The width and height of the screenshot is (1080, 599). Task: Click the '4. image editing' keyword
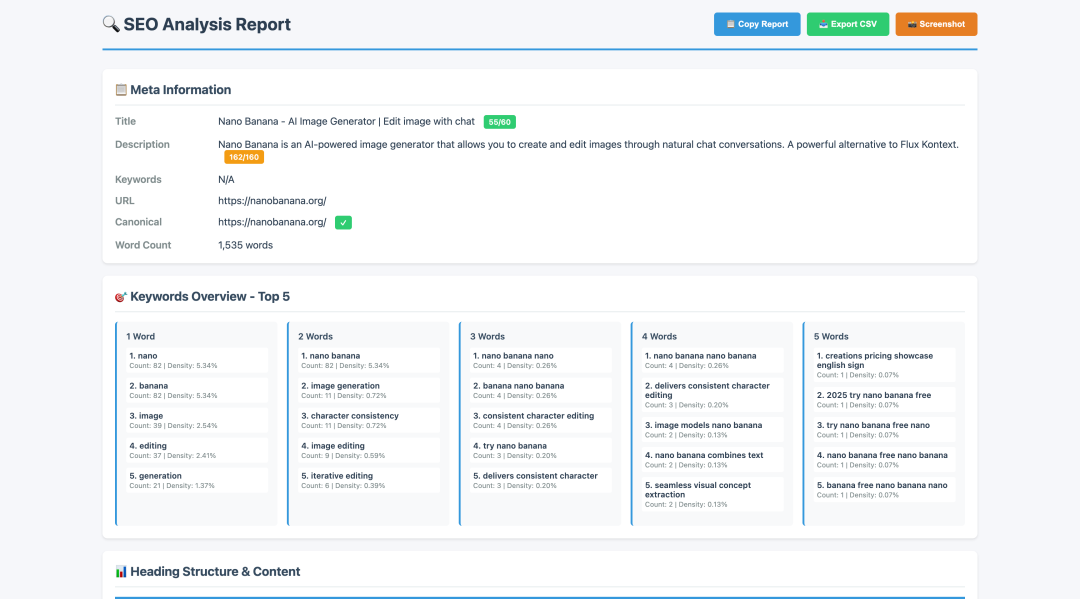pyautogui.click(x=368, y=450)
